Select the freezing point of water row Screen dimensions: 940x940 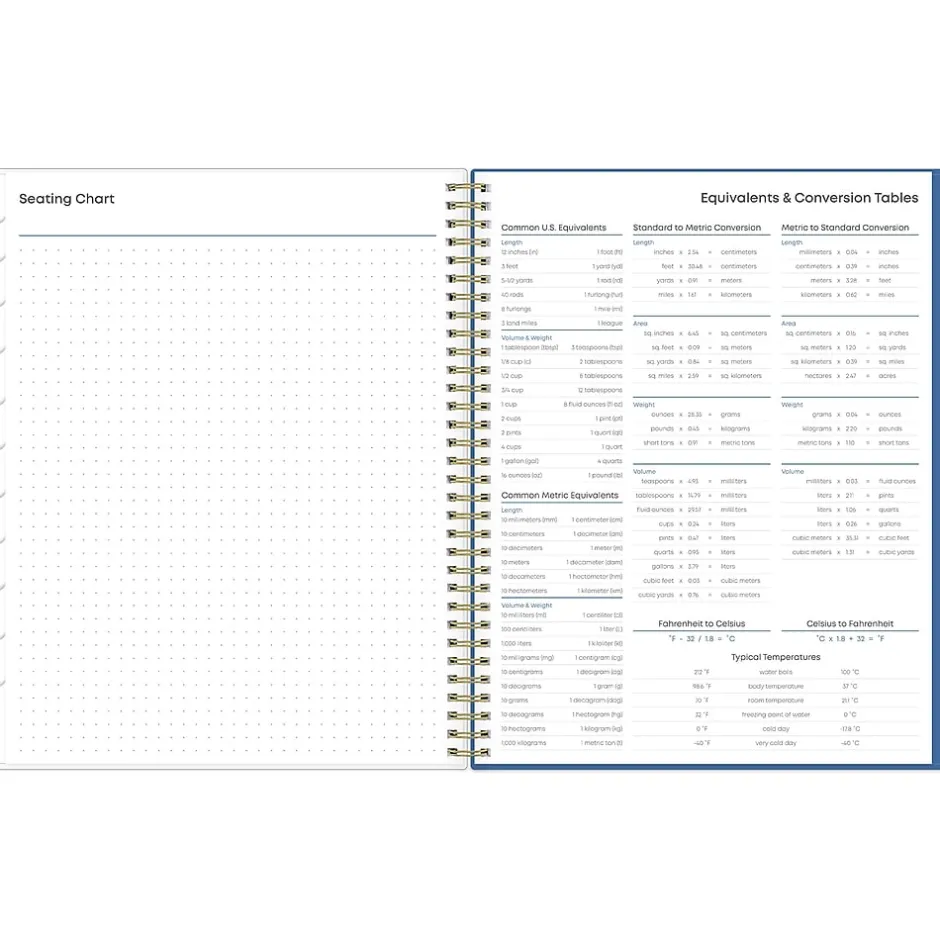[775, 715]
